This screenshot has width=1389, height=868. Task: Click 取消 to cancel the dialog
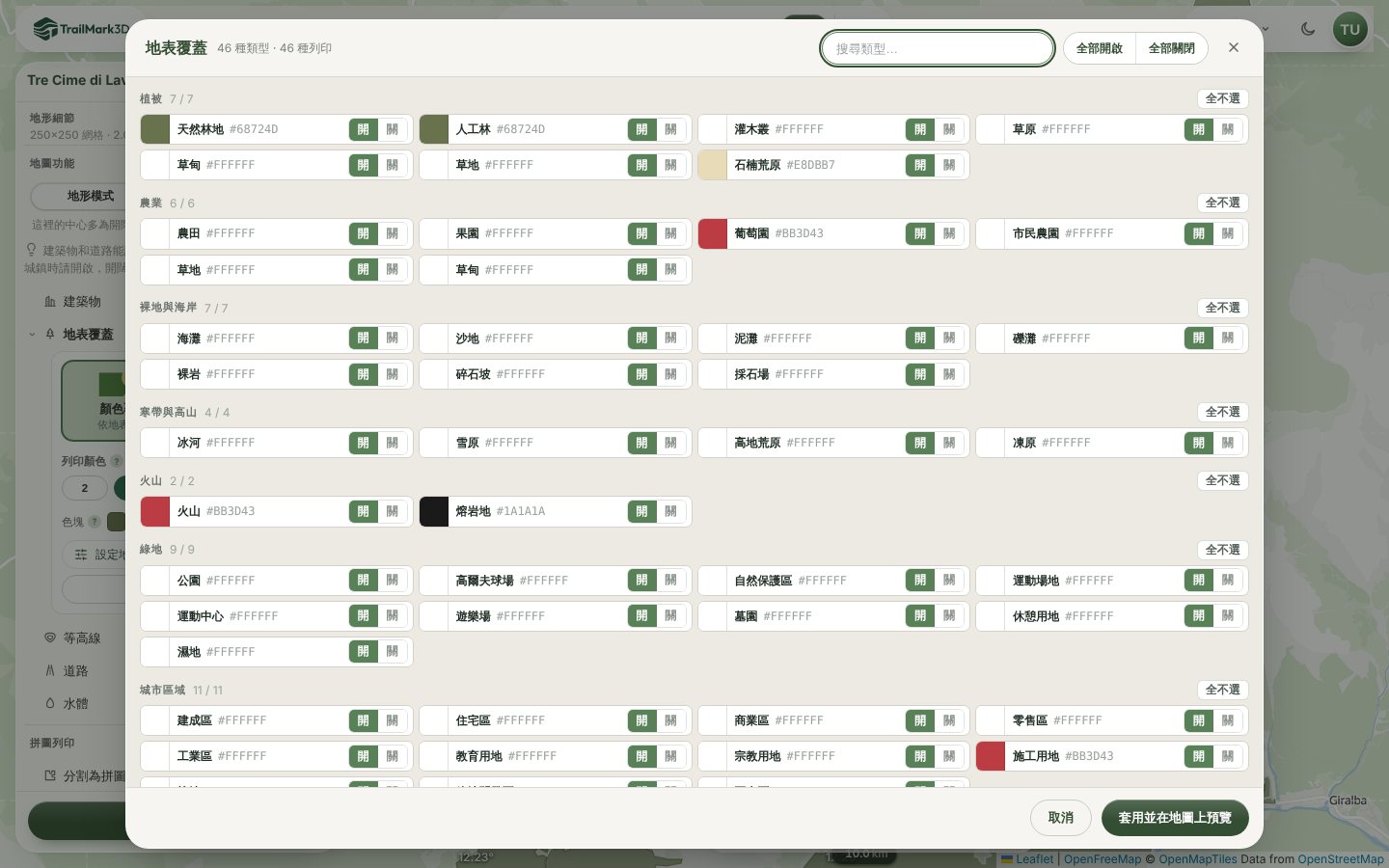(1061, 818)
